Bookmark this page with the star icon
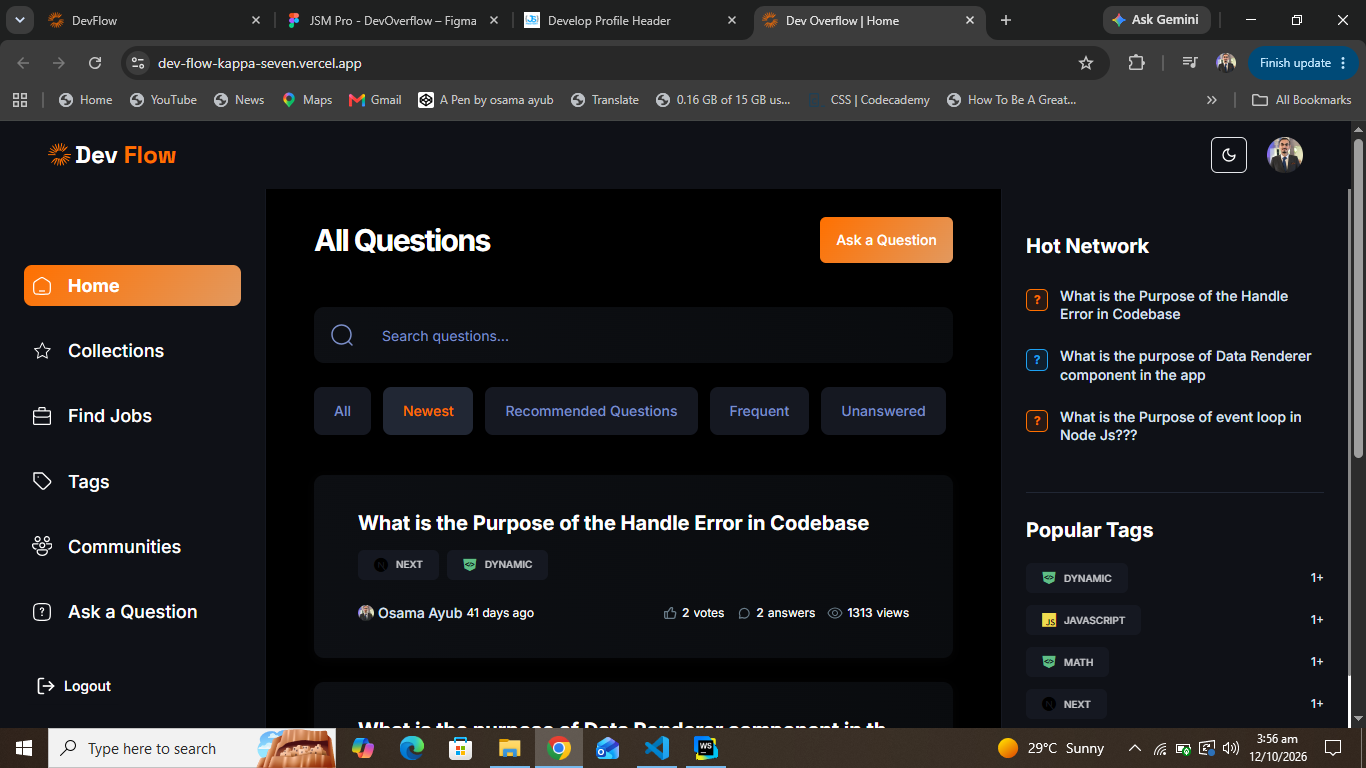 [x=1086, y=63]
